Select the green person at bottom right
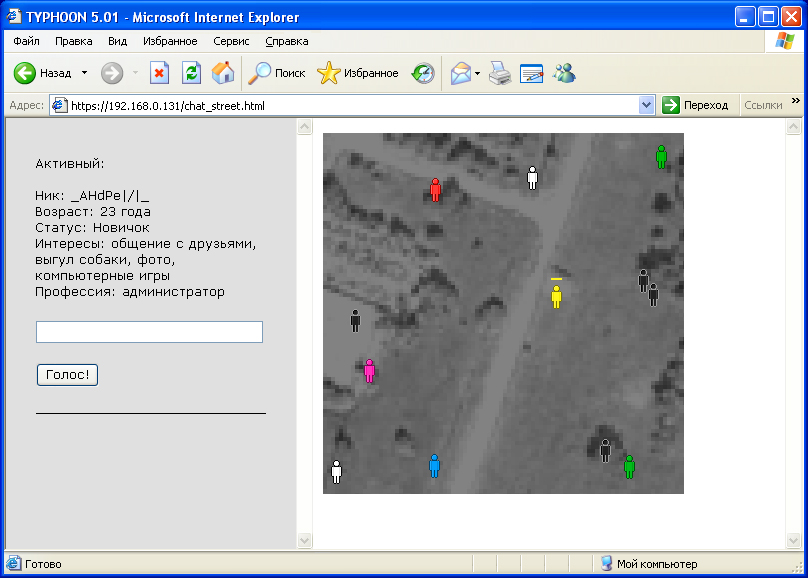The image size is (808, 578). [x=629, y=467]
